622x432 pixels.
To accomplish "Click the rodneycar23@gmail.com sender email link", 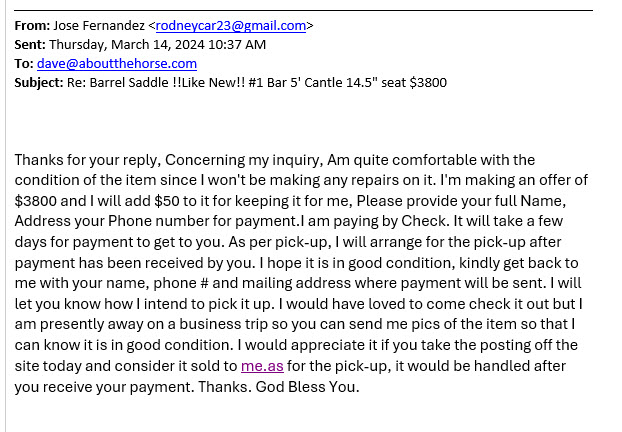I will click(231, 26).
